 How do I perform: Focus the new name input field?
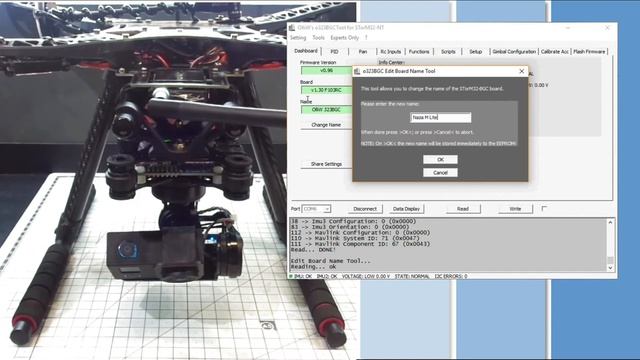(x=440, y=118)
